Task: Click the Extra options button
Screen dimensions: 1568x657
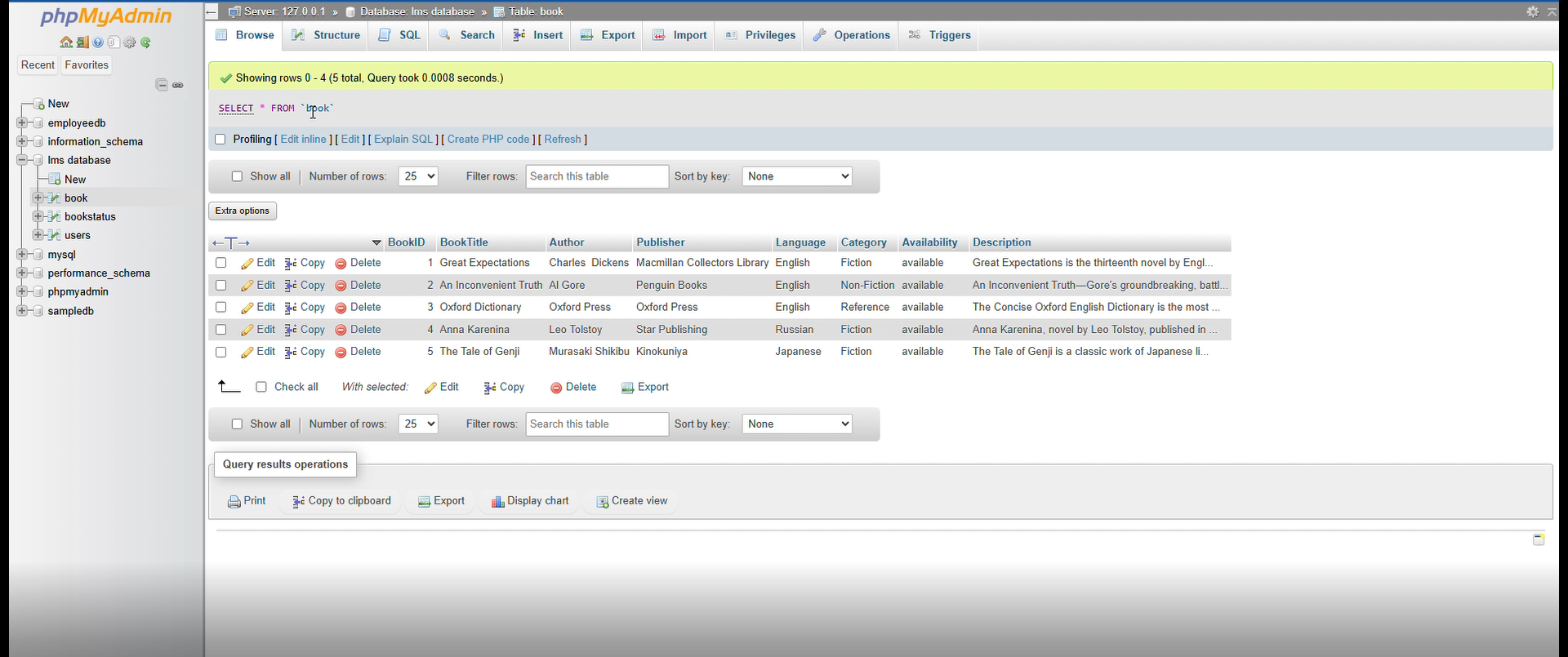Action: point(243,211)
